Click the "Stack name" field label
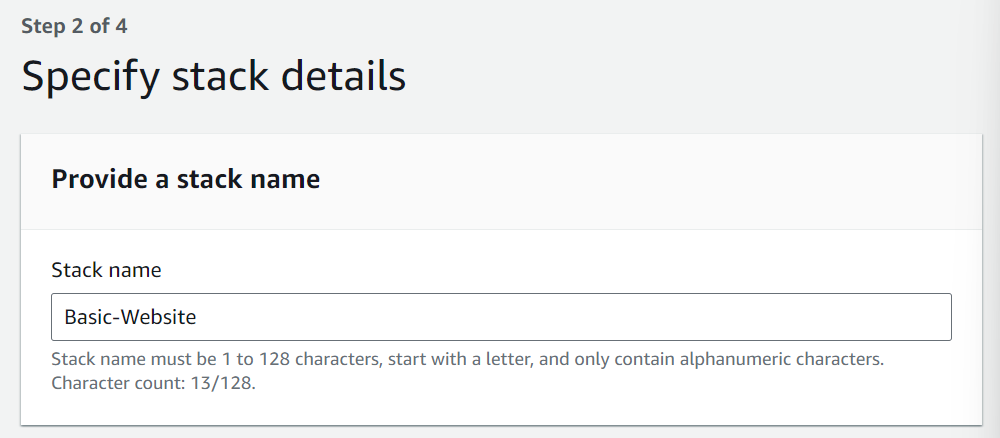 pyautogui.click(x=106, y=270)
